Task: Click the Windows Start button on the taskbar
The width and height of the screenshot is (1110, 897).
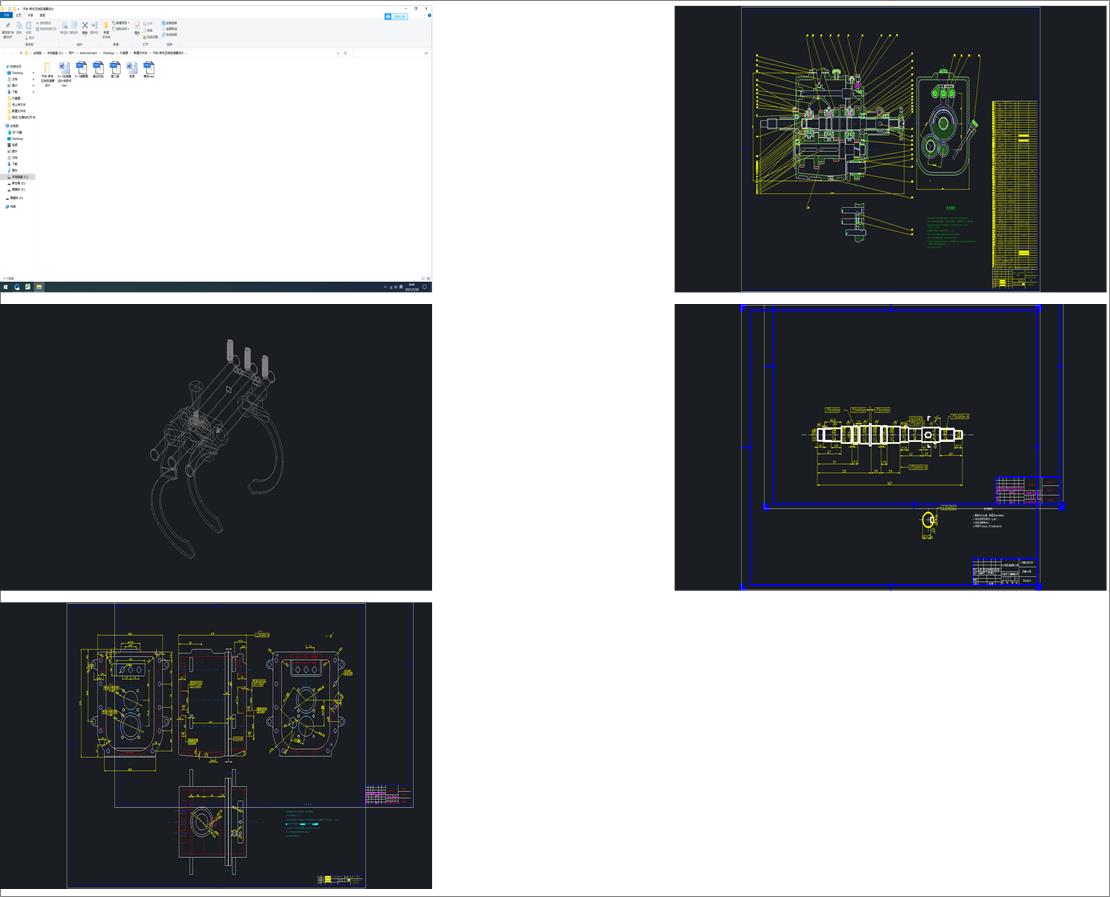Action: 5,287
